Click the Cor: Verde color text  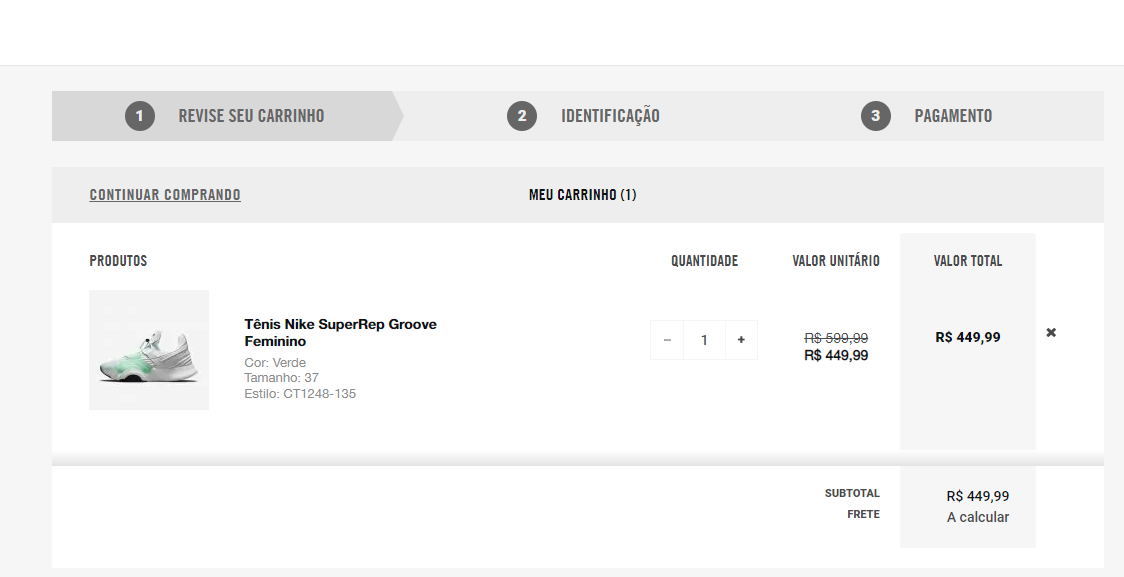pos(275,362)
